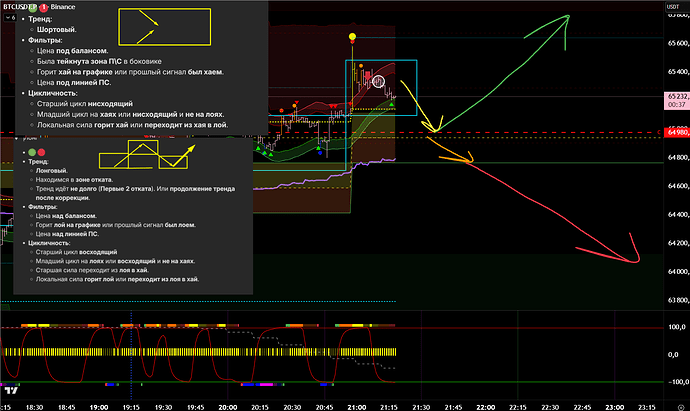Select the yellow circle signal marker above candles

pyautogui.click(x=353, y=37)
